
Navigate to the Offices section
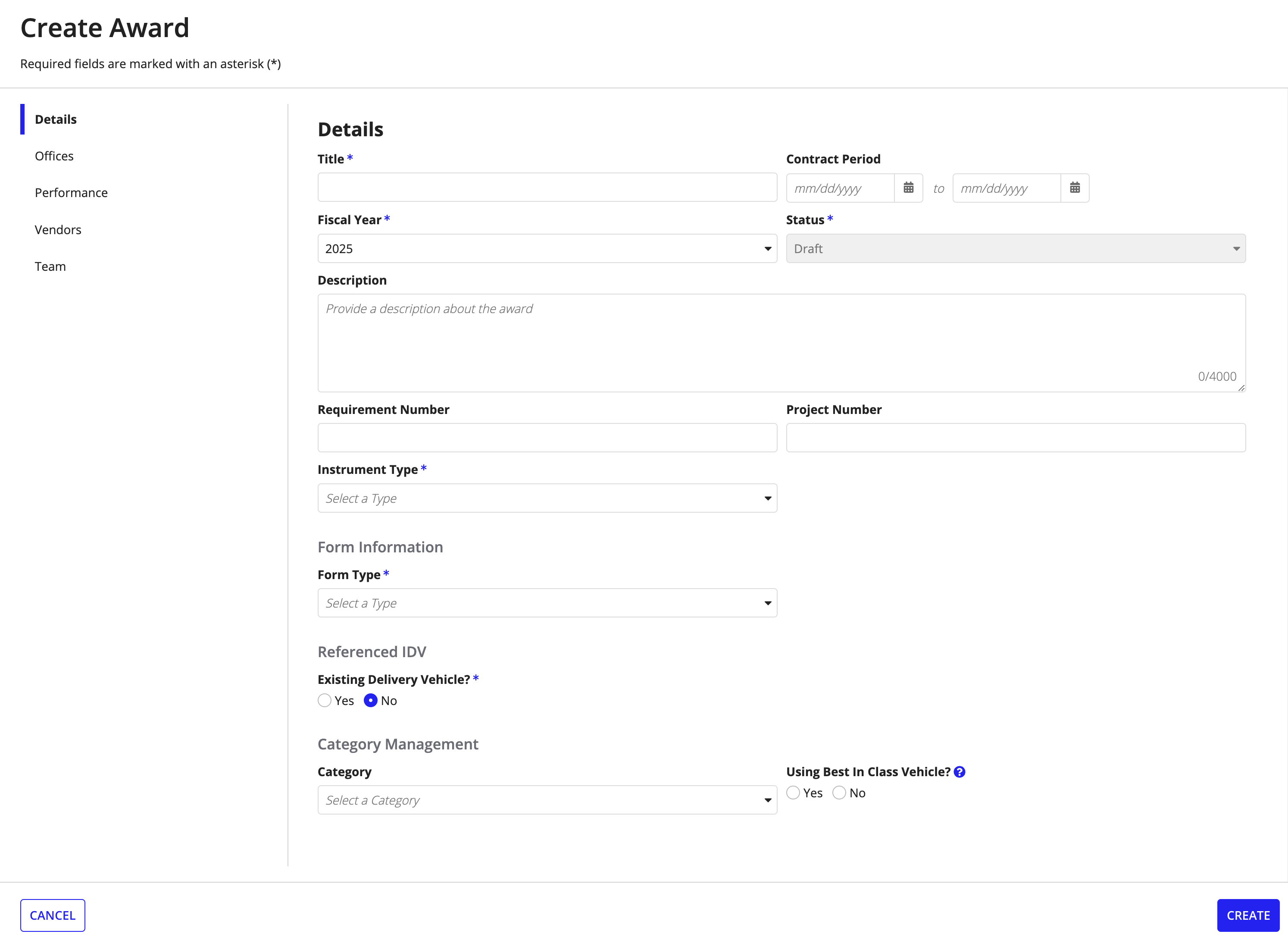[x=54, y=155]
